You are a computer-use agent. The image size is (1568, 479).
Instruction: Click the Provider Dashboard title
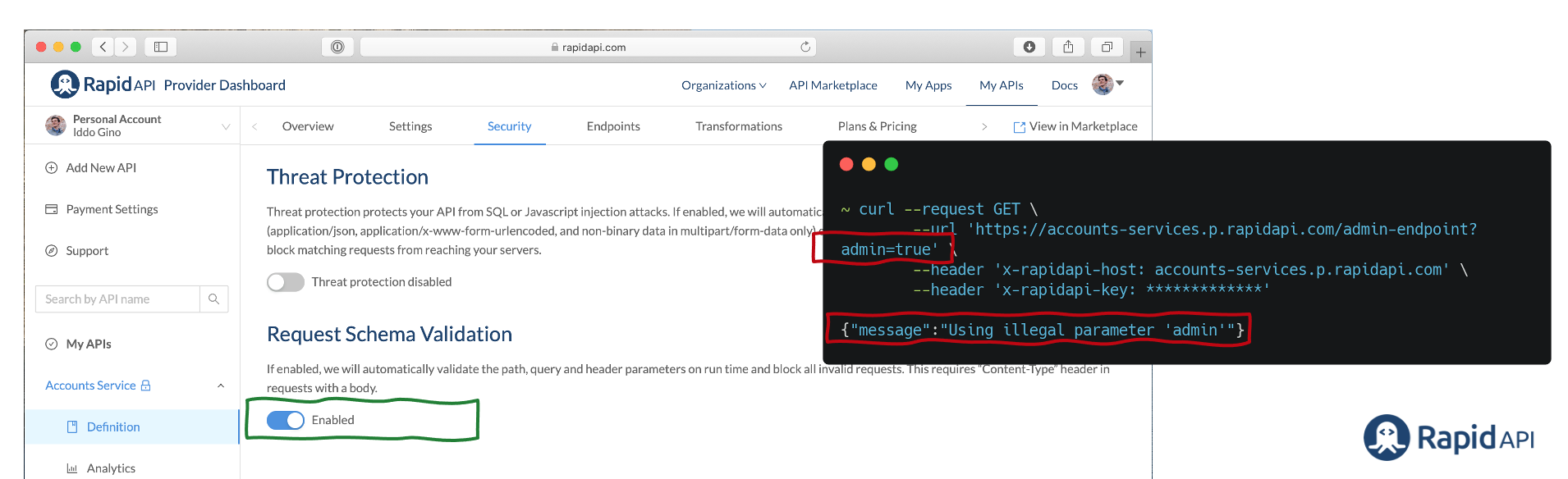pyautogui.click(x=225, y=85)
